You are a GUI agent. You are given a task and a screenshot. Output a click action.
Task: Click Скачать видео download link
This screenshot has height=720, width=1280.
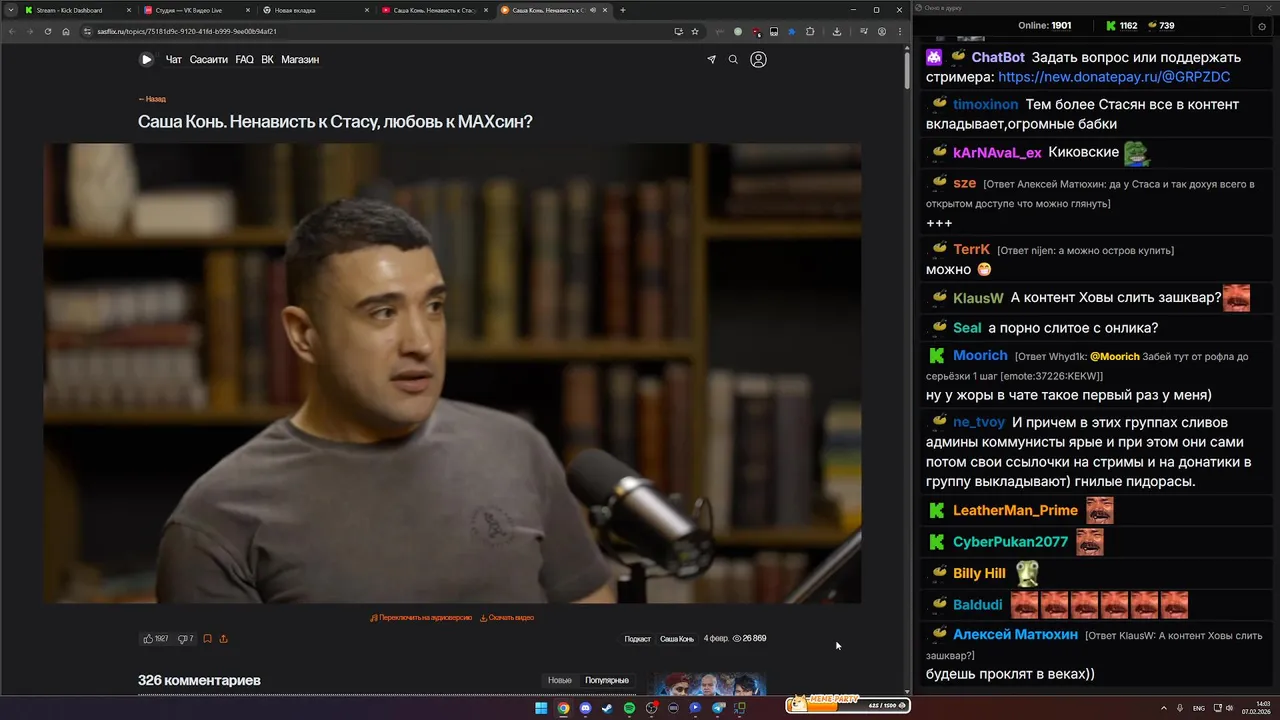point(507,618)
